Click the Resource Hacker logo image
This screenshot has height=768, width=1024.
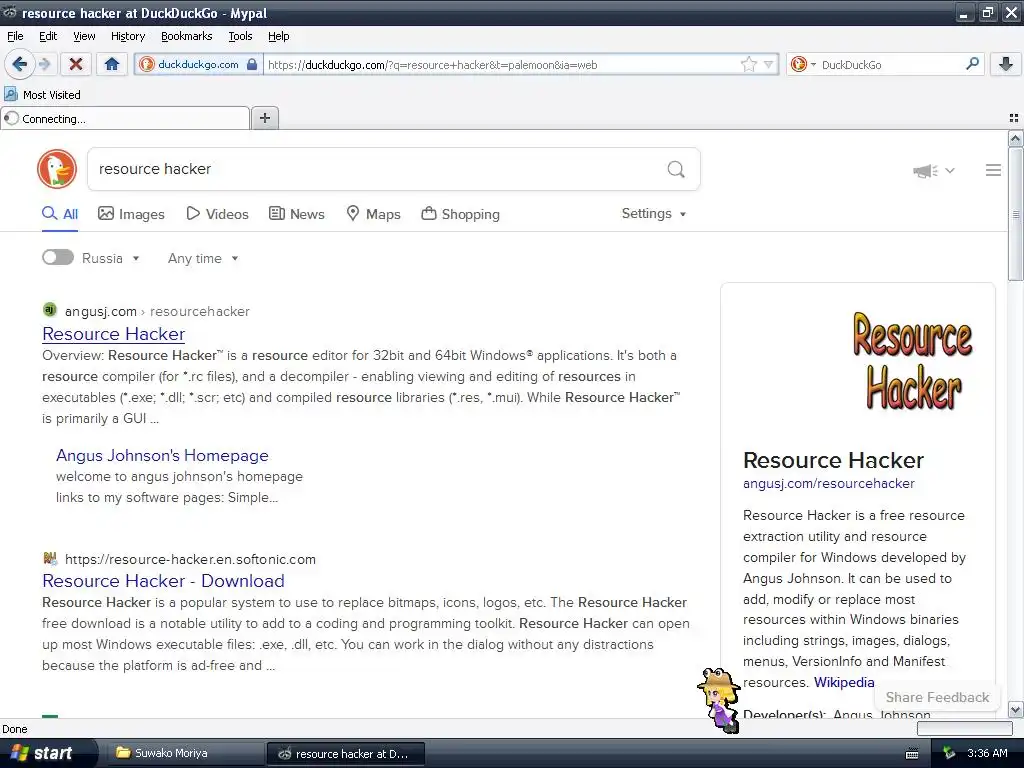pyautogui.click(x=912, y=360)
